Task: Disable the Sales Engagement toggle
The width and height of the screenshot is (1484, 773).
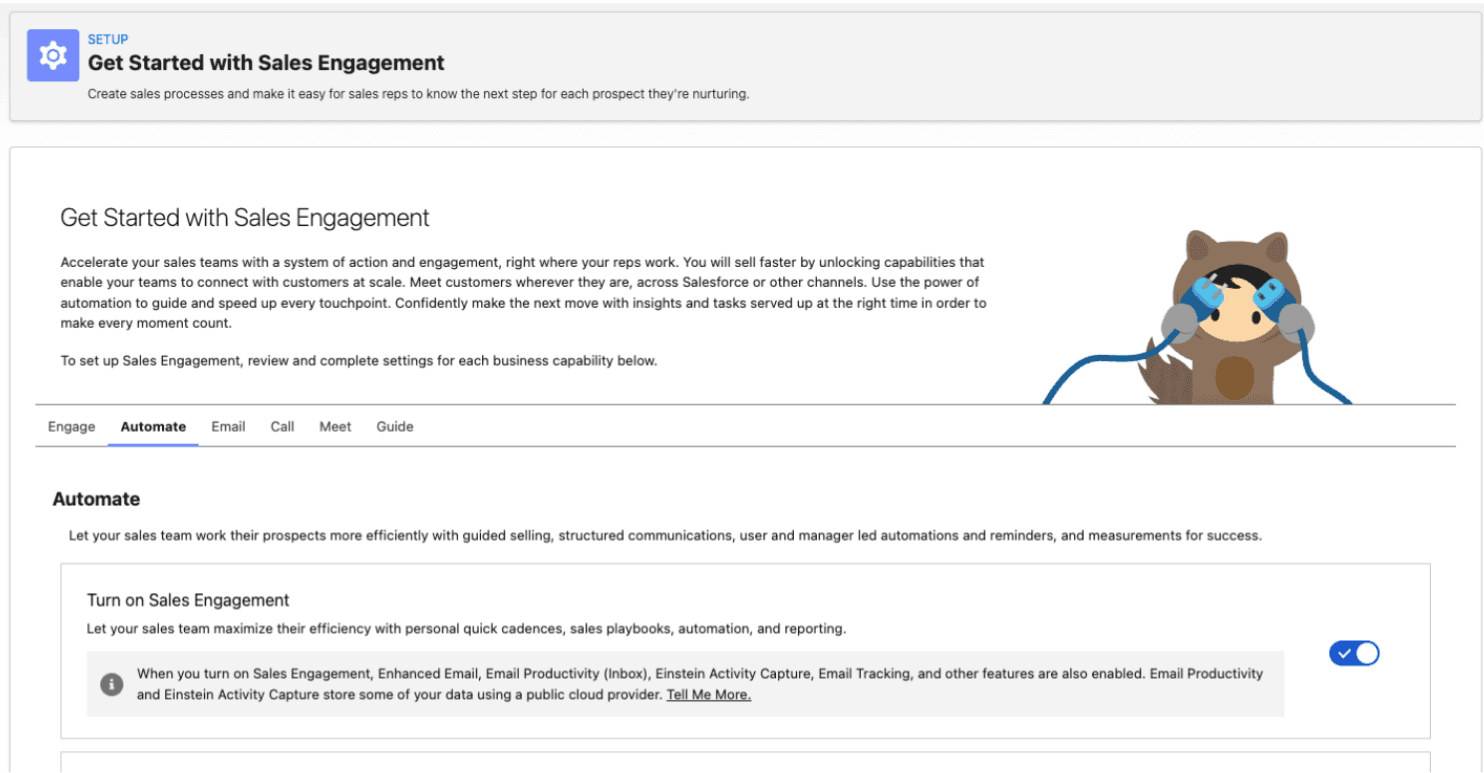Action: [x=1353, y=653]
